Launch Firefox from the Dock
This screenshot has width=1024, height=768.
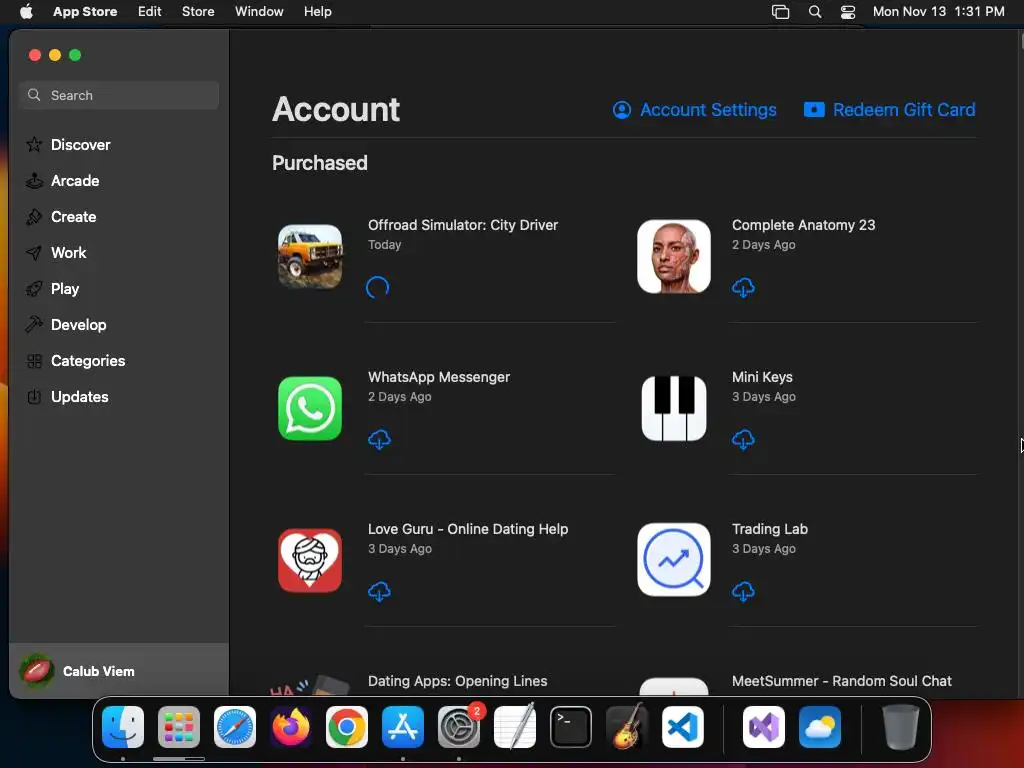(x=291, y=727)
